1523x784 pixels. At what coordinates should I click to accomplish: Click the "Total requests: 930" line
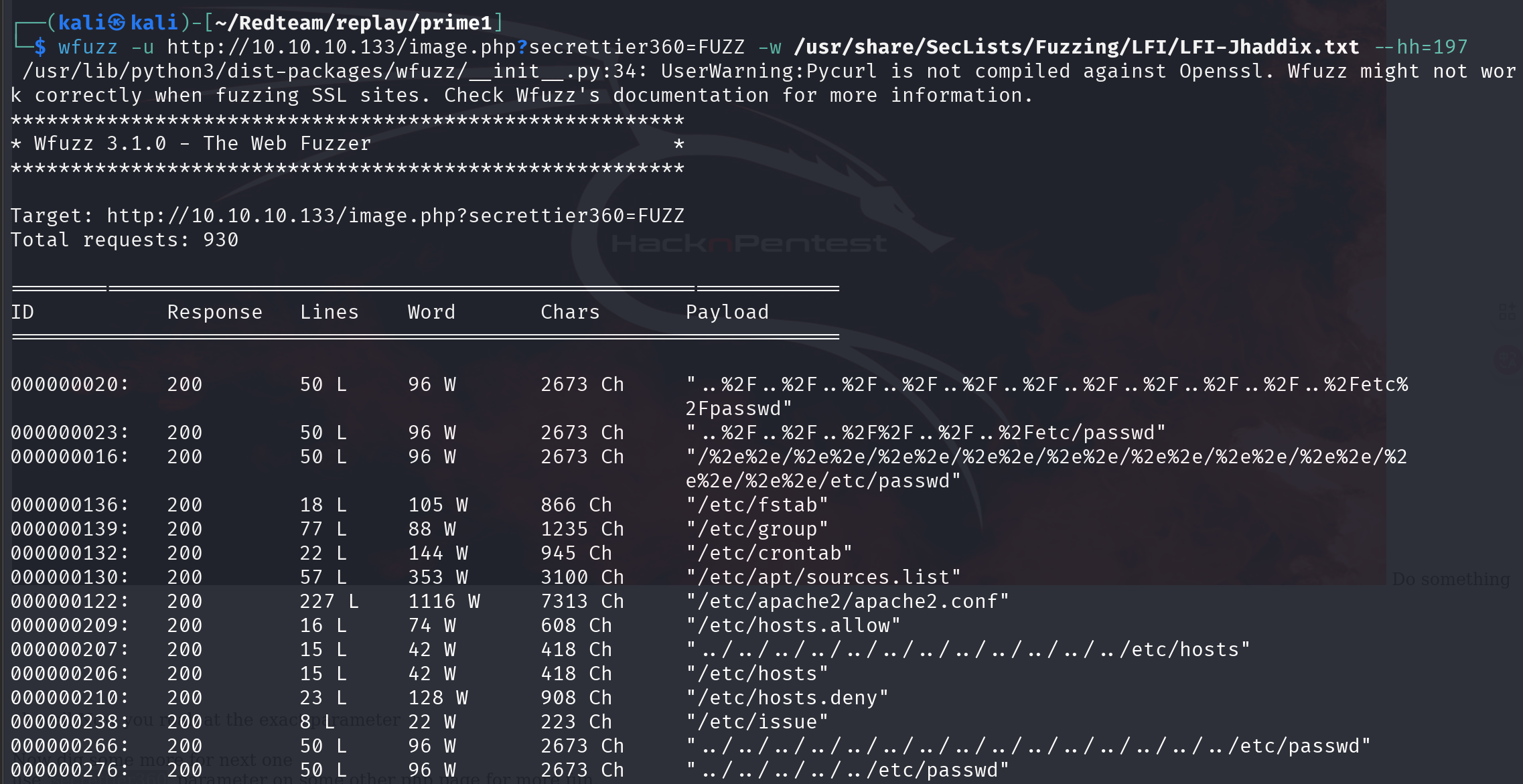125,240
